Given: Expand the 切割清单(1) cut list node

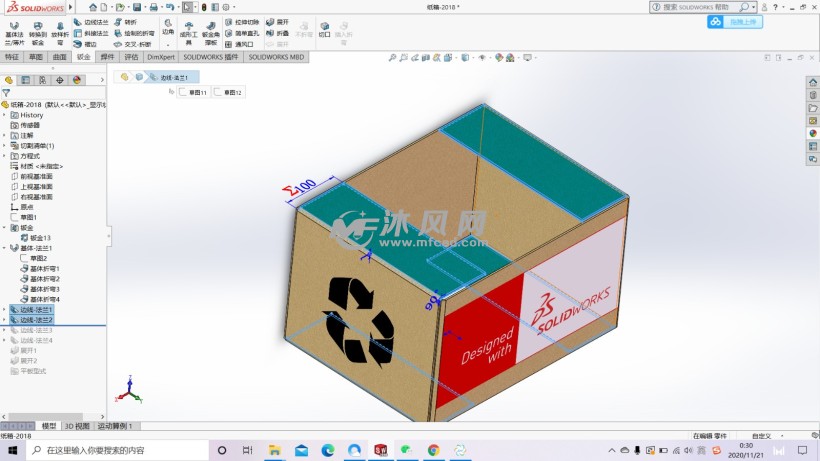Looking at the screenshot, I should 5,146.
